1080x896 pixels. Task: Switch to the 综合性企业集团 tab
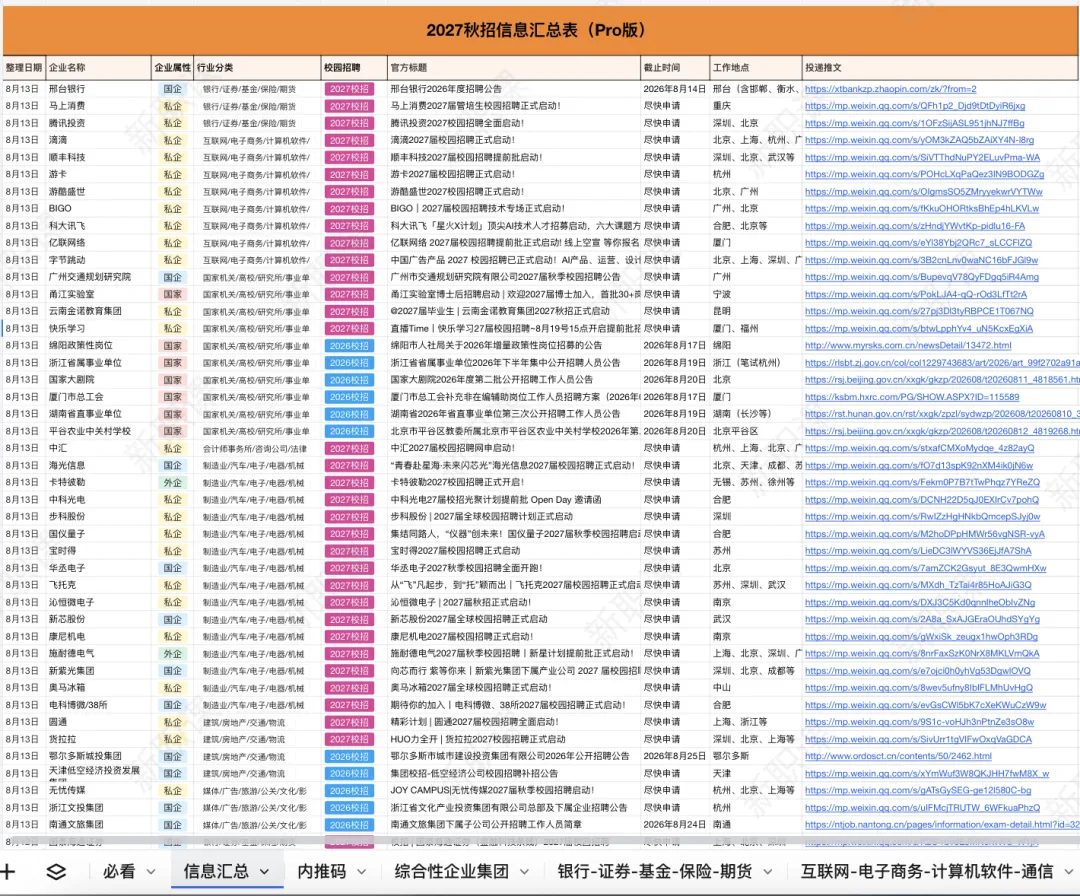tap(452, 871)
